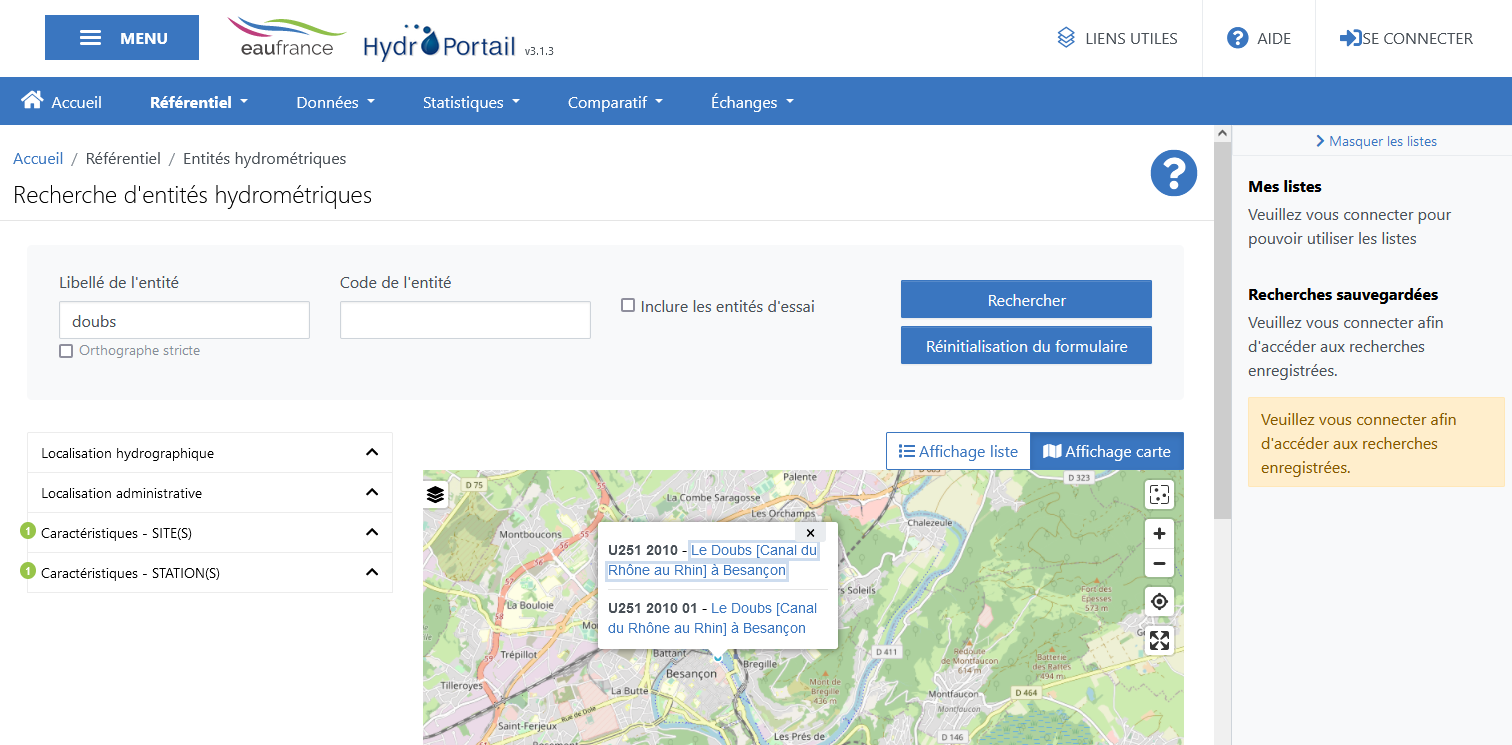Image resolution: width=1512 pixels, height=745 pixels.
Task: Check Inclure les entités d'essai
Action: (628, 305)
